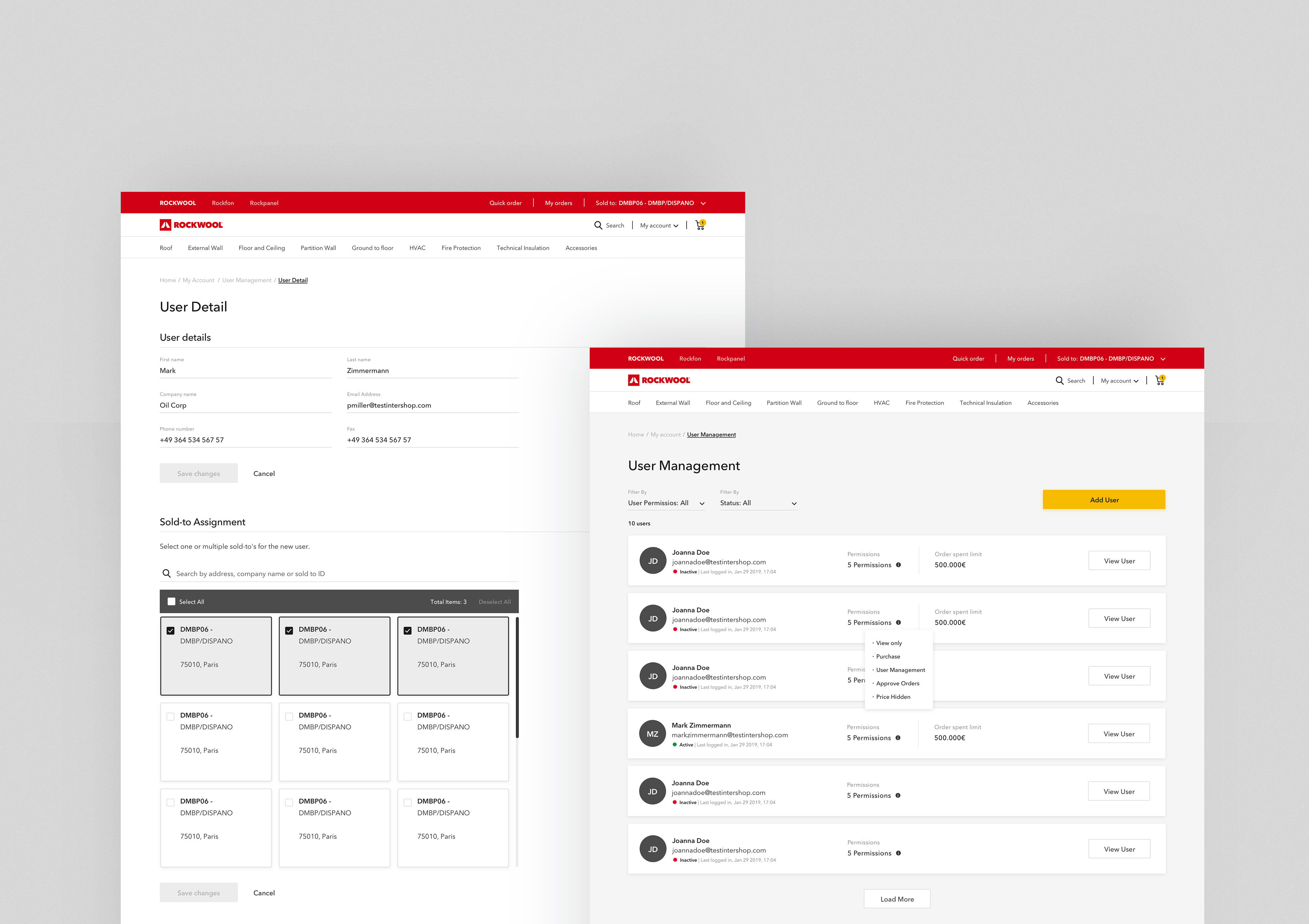This screenshot has height=924, width=1309.
Task: Click the cart icon in User Management header
Action: coord(1160,380)
